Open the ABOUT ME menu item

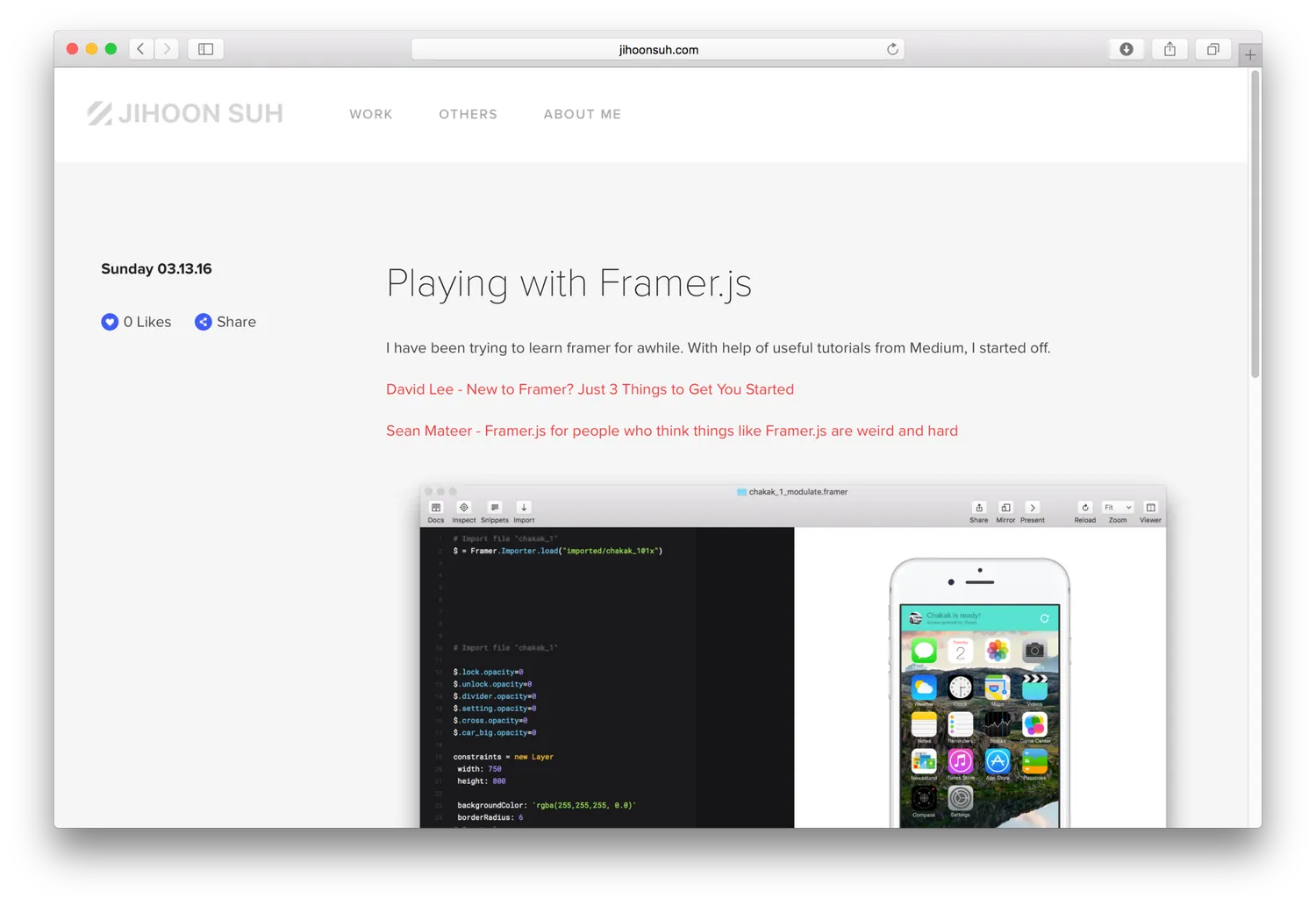583,114
